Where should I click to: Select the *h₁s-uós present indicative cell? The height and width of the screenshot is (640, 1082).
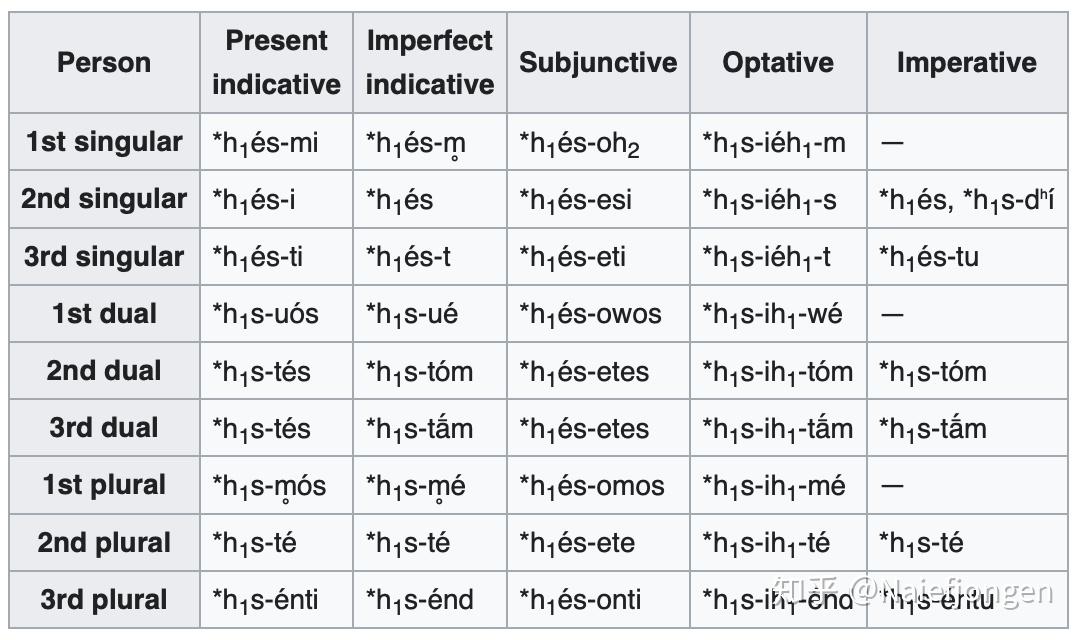(265, 315)
